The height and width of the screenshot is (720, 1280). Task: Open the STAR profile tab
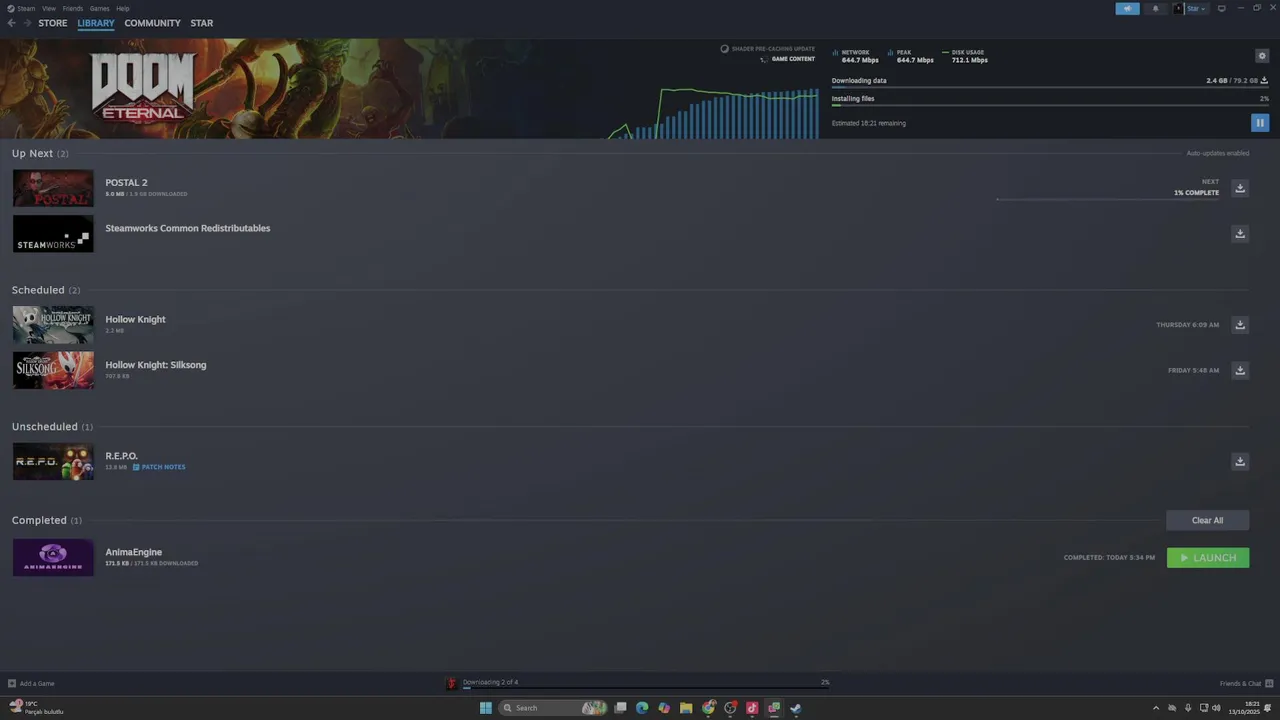click(202, 23)
